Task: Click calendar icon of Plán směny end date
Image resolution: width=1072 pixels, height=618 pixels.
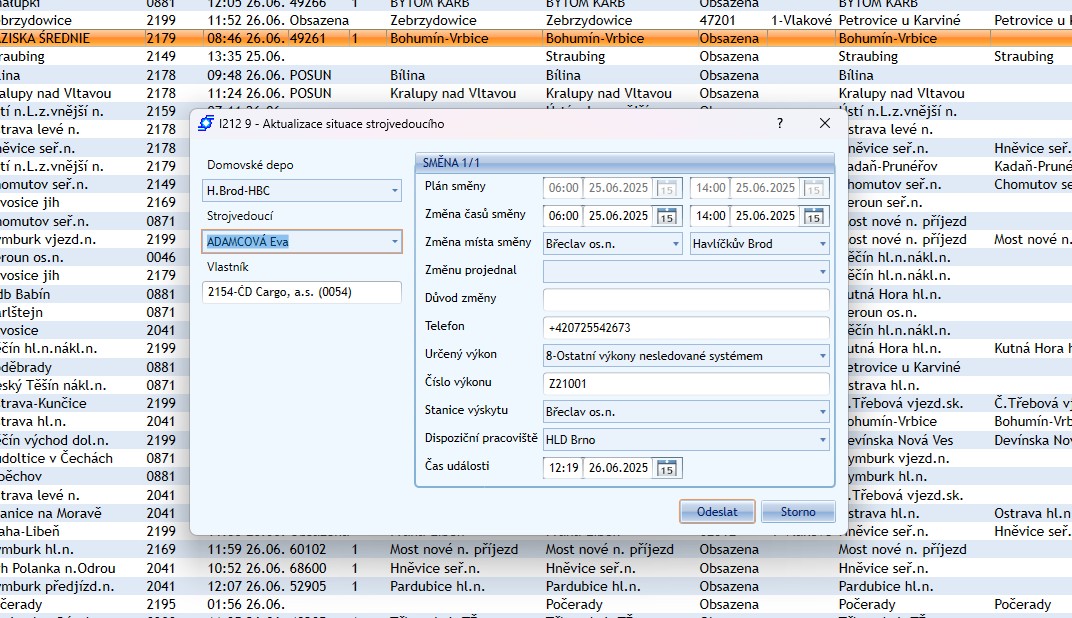Action: coord(816,188)
